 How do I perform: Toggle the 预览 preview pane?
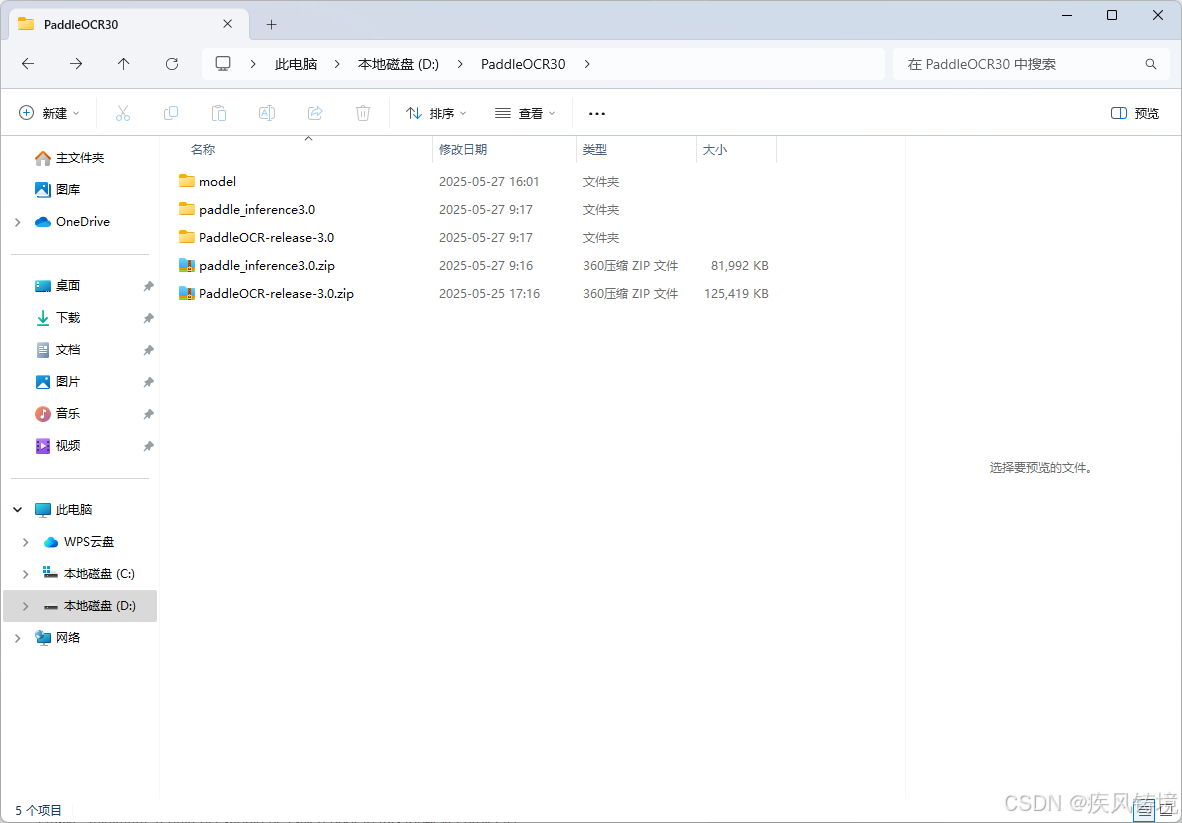[x=1135, y=113]
